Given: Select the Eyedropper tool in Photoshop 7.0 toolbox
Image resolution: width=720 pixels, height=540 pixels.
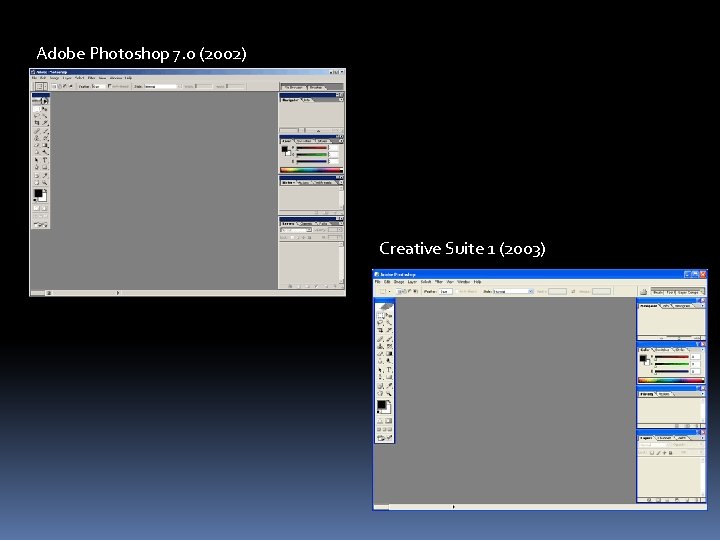Looking at the screenshot, I should pyautogui.click(x=45, y=175).
